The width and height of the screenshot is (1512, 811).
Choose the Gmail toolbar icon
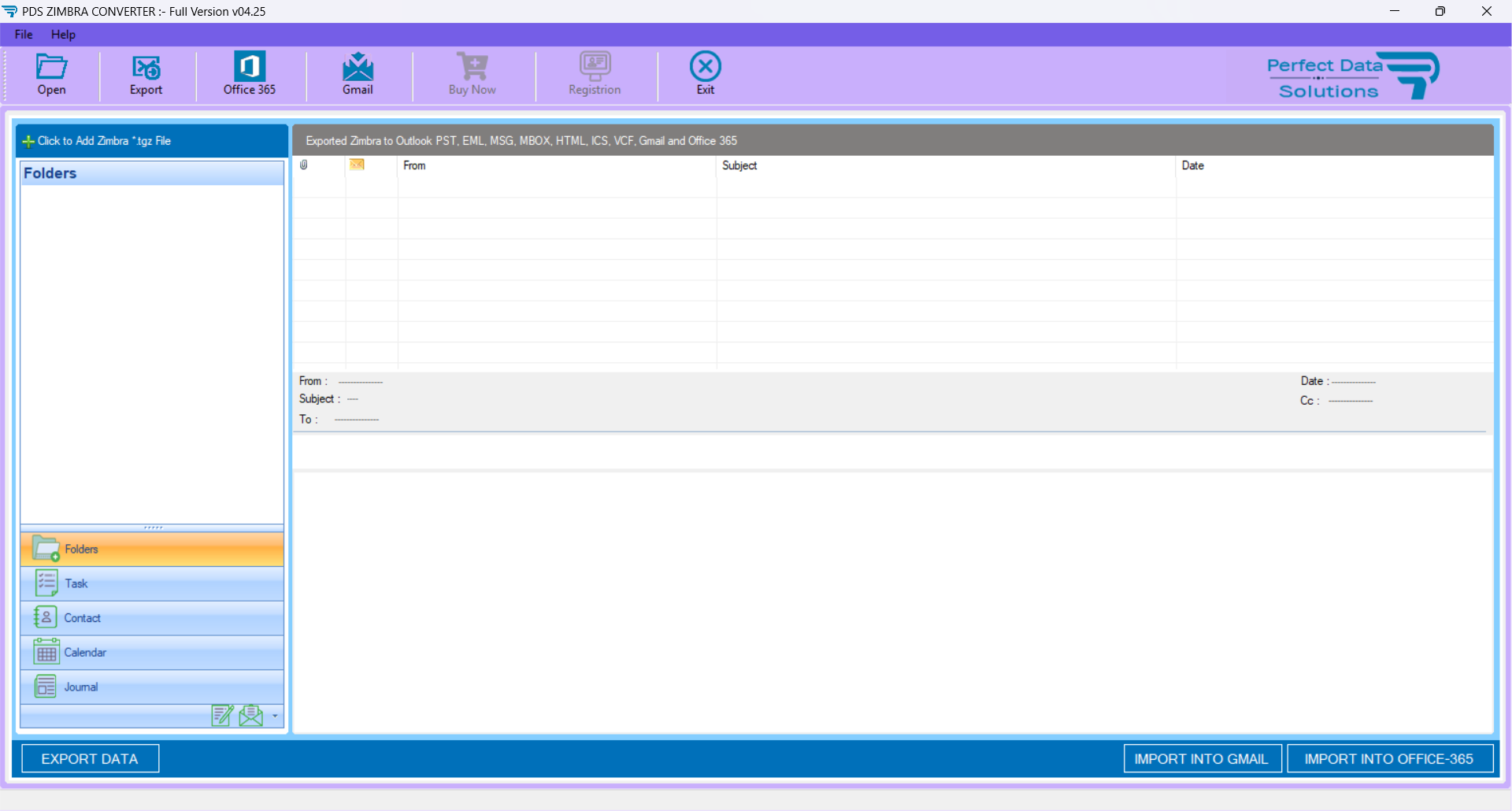[x=358, y=75]
